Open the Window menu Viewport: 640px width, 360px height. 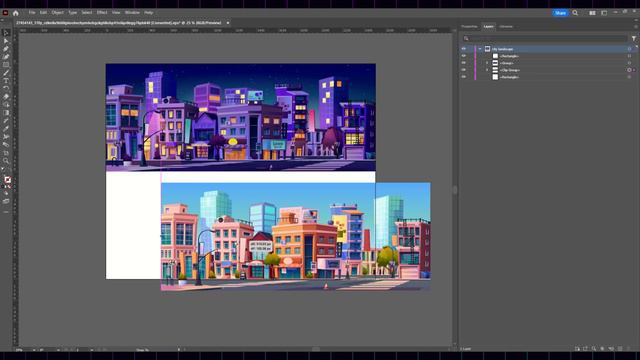coord(132,13)
